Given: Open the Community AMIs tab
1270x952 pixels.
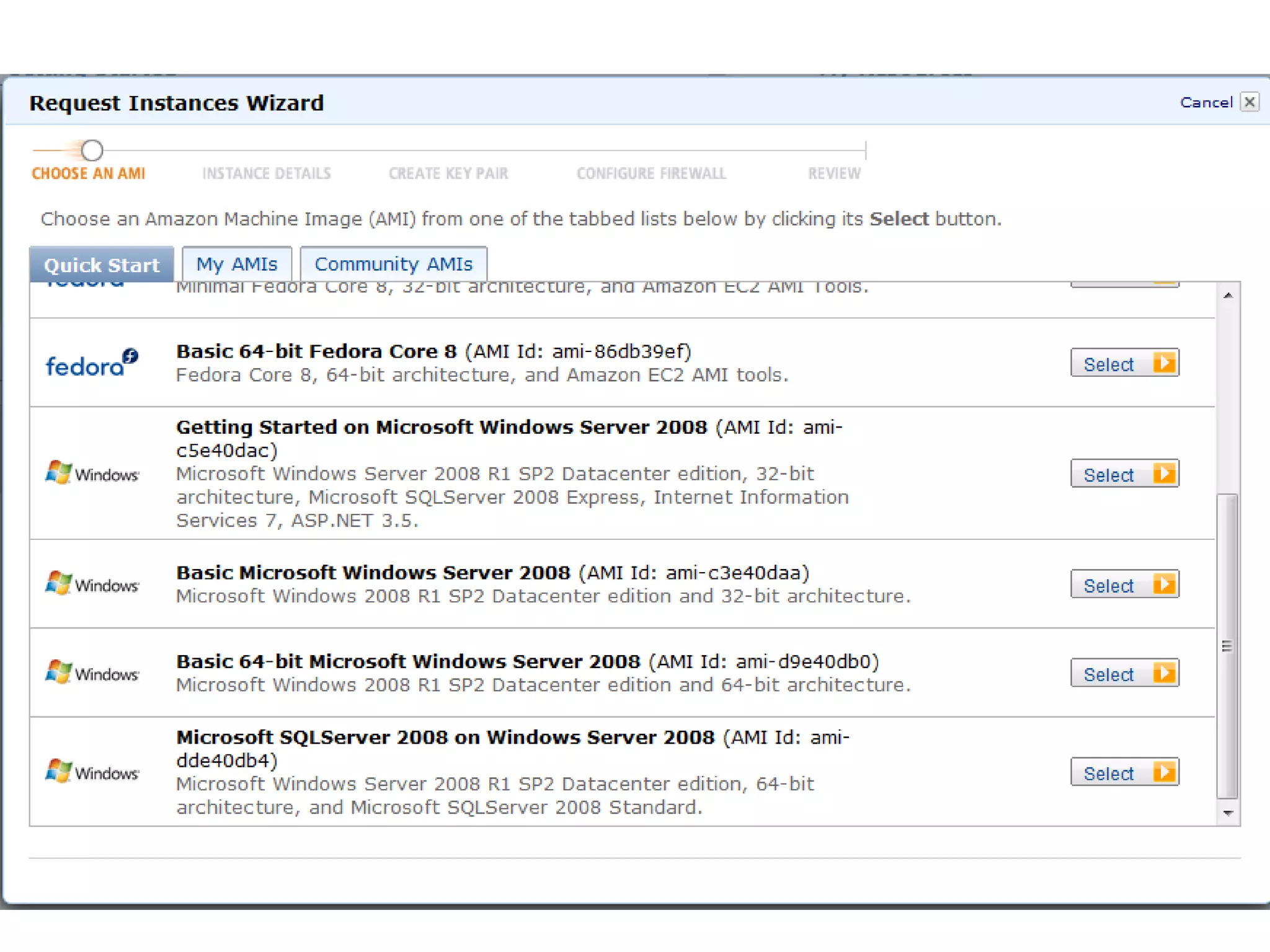Looking at the screenshot, I should (393, 265).
